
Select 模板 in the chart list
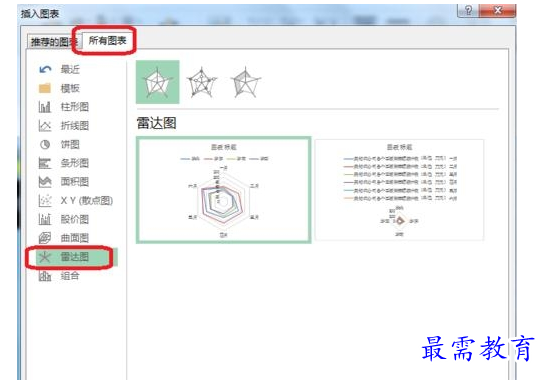(70, 88)
